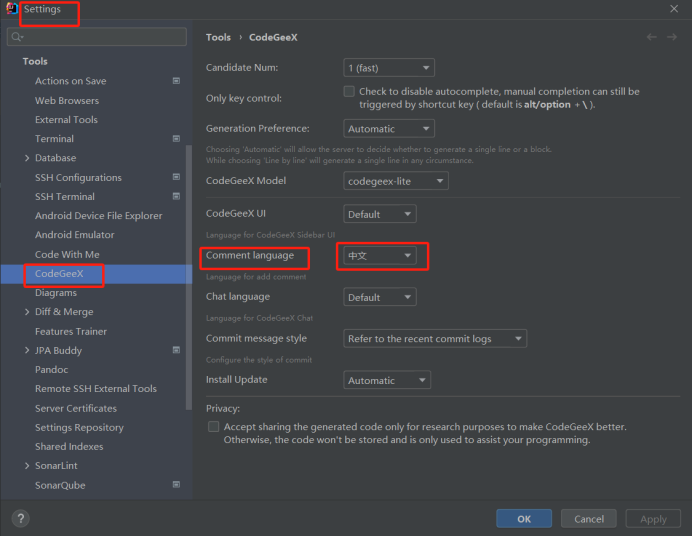Expand the SonarLint tree node
The height and width of the screenshot is (536, 692).
pos(27,465)
